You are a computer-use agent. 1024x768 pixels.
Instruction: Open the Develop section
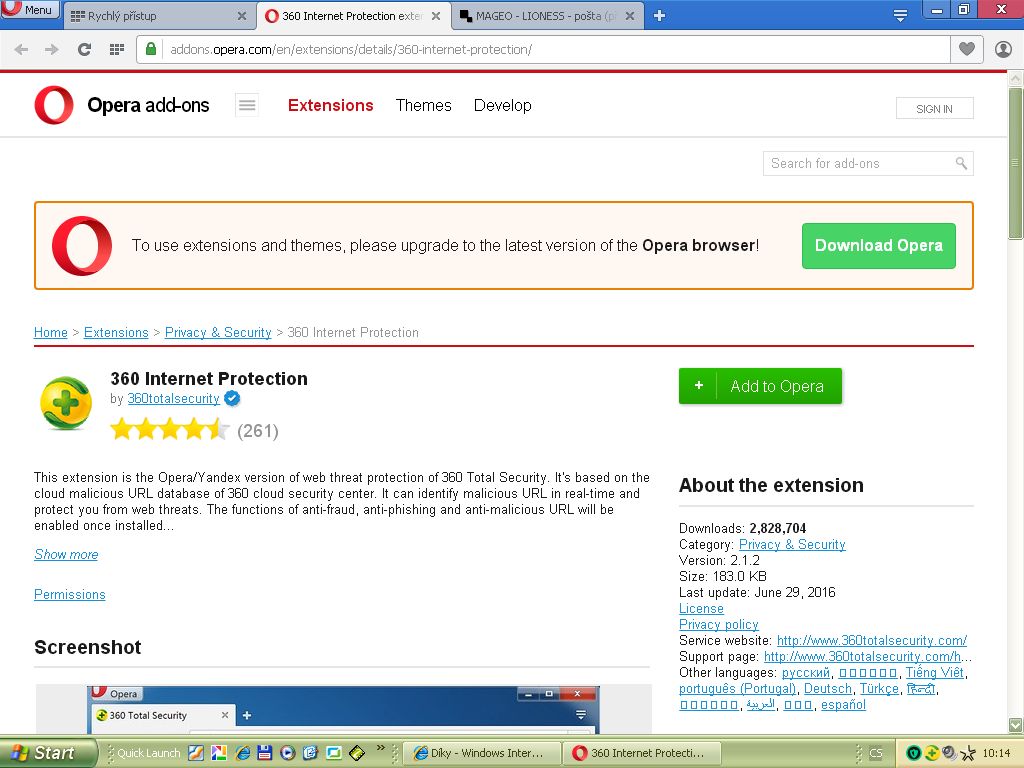pyautogui.click(x=502, y=105)
